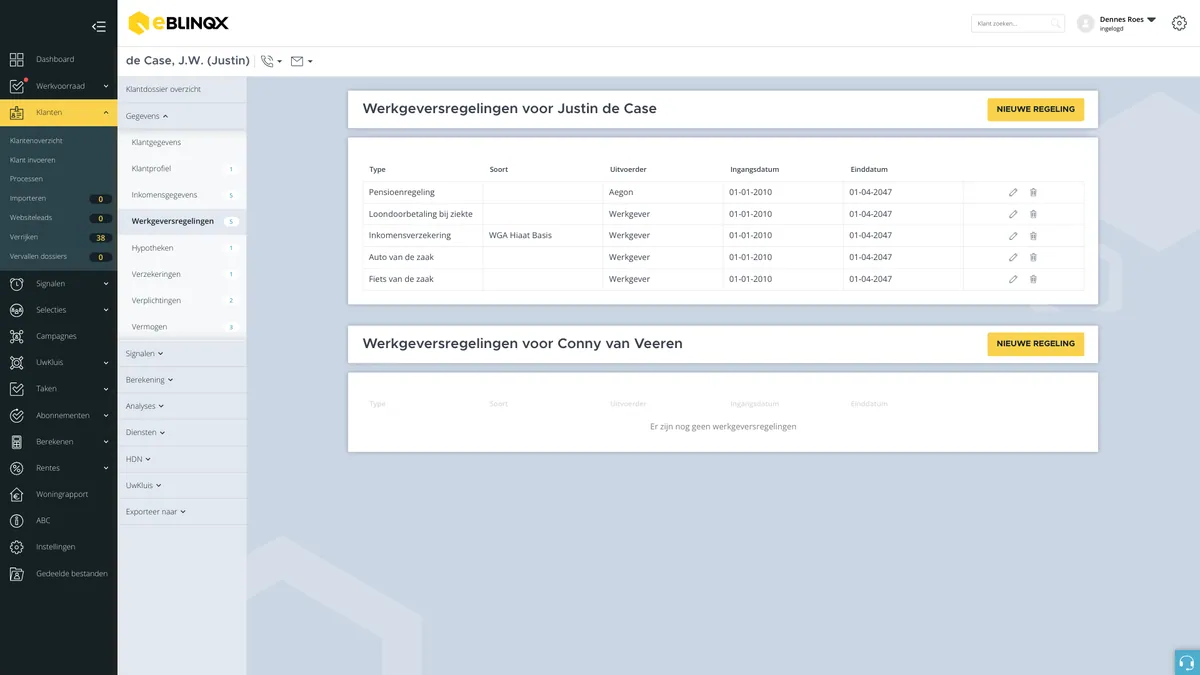Click the Klant zoeken search field
This screenshot has width=1200, height=675.
(x=1018, y=23)
